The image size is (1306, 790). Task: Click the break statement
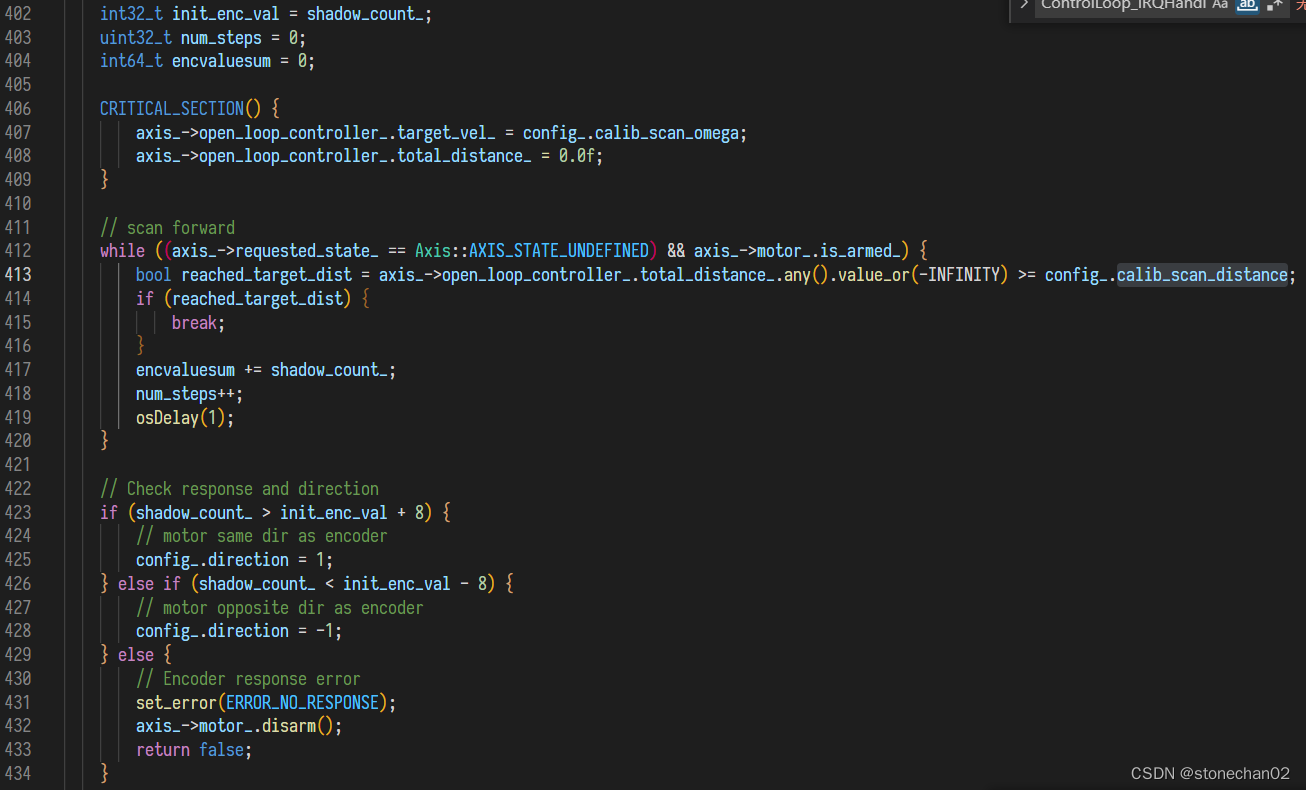coord(198,322)
